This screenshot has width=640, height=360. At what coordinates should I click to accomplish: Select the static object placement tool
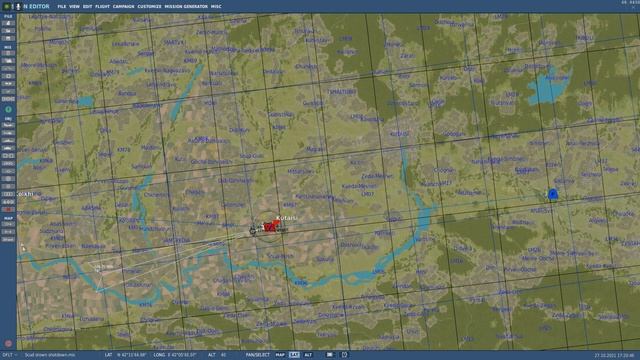coord(8,156)
